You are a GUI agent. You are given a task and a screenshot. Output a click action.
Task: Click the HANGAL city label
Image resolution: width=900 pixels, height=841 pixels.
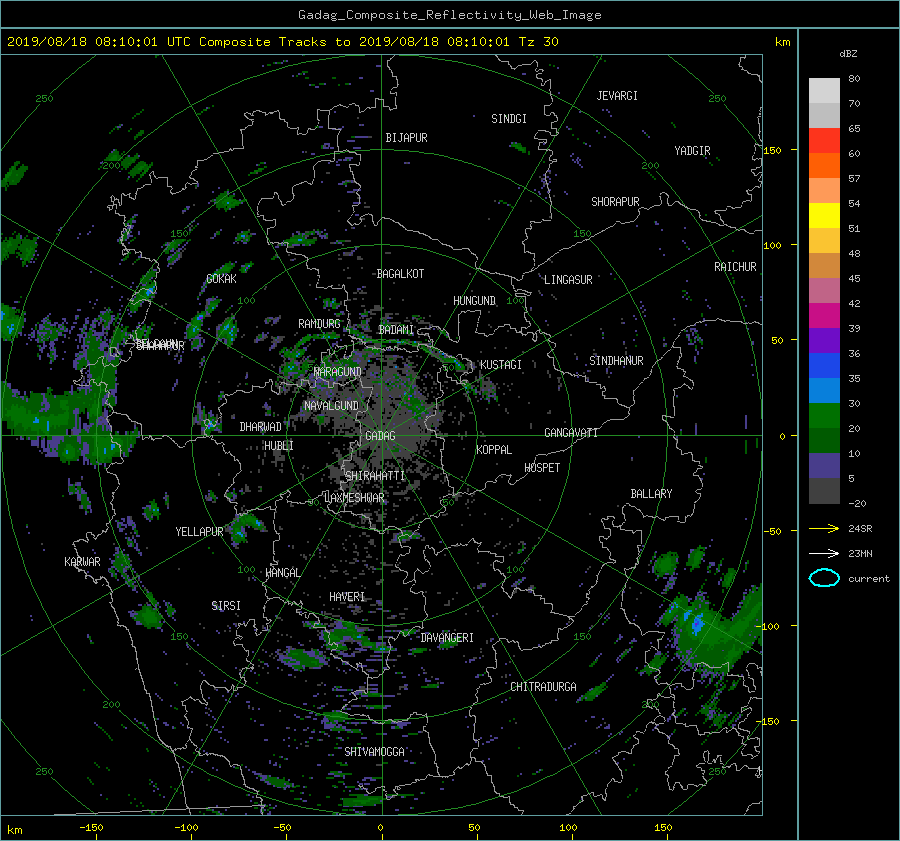point(282,573)
